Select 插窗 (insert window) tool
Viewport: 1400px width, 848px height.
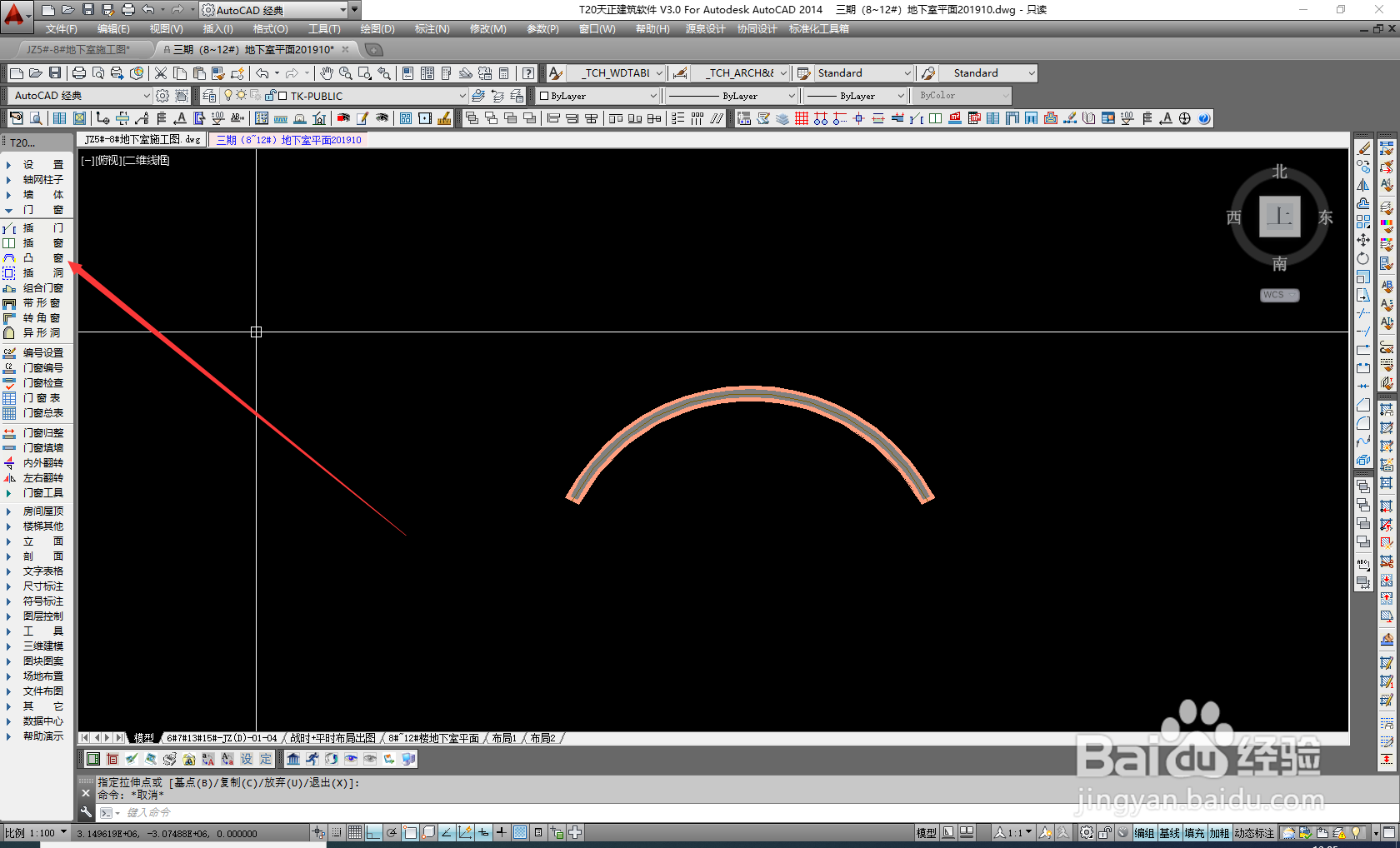(33, 243)
